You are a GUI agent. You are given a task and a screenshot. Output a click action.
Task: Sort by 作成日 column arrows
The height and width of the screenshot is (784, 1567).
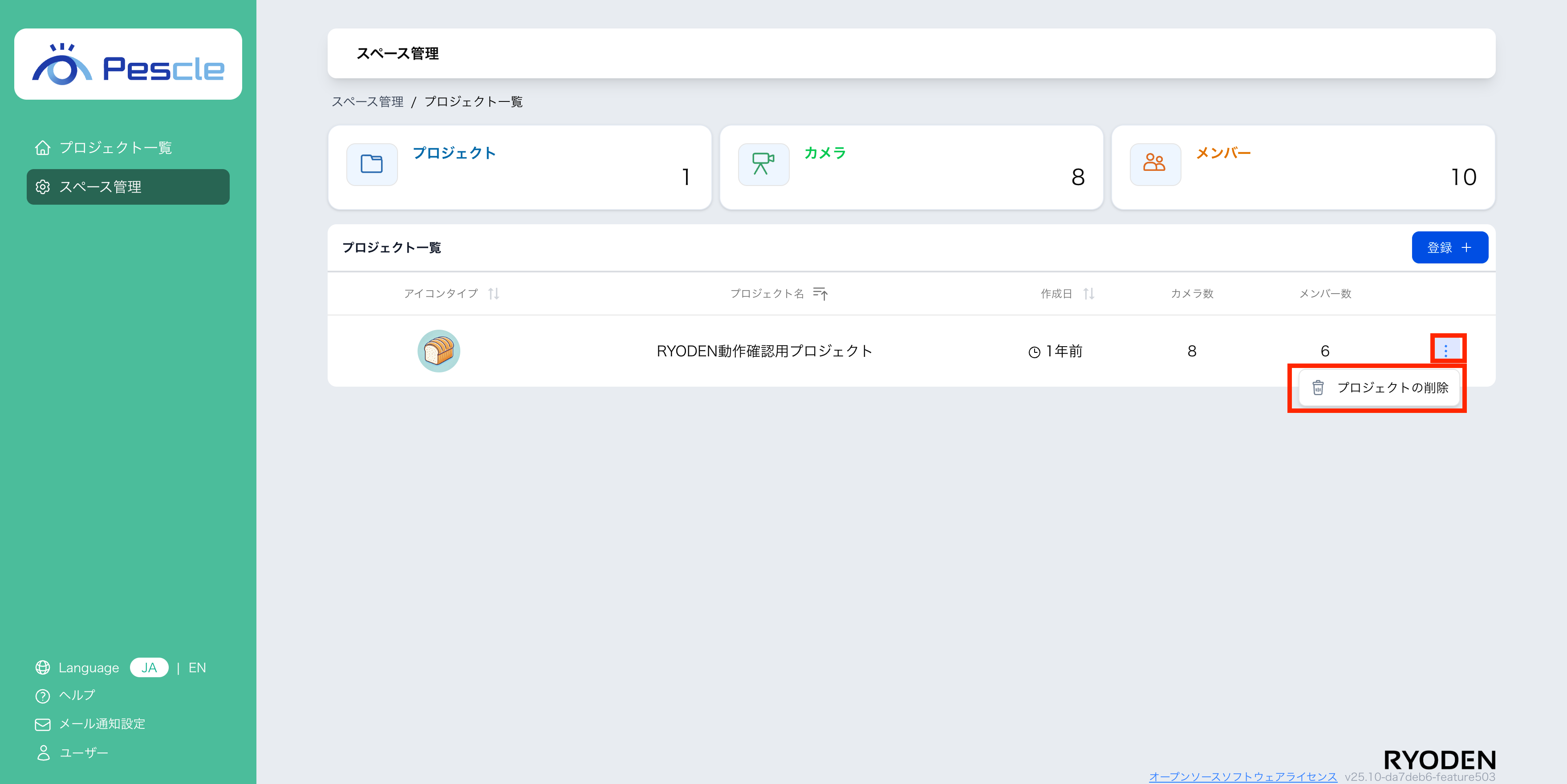point(1088,294)
